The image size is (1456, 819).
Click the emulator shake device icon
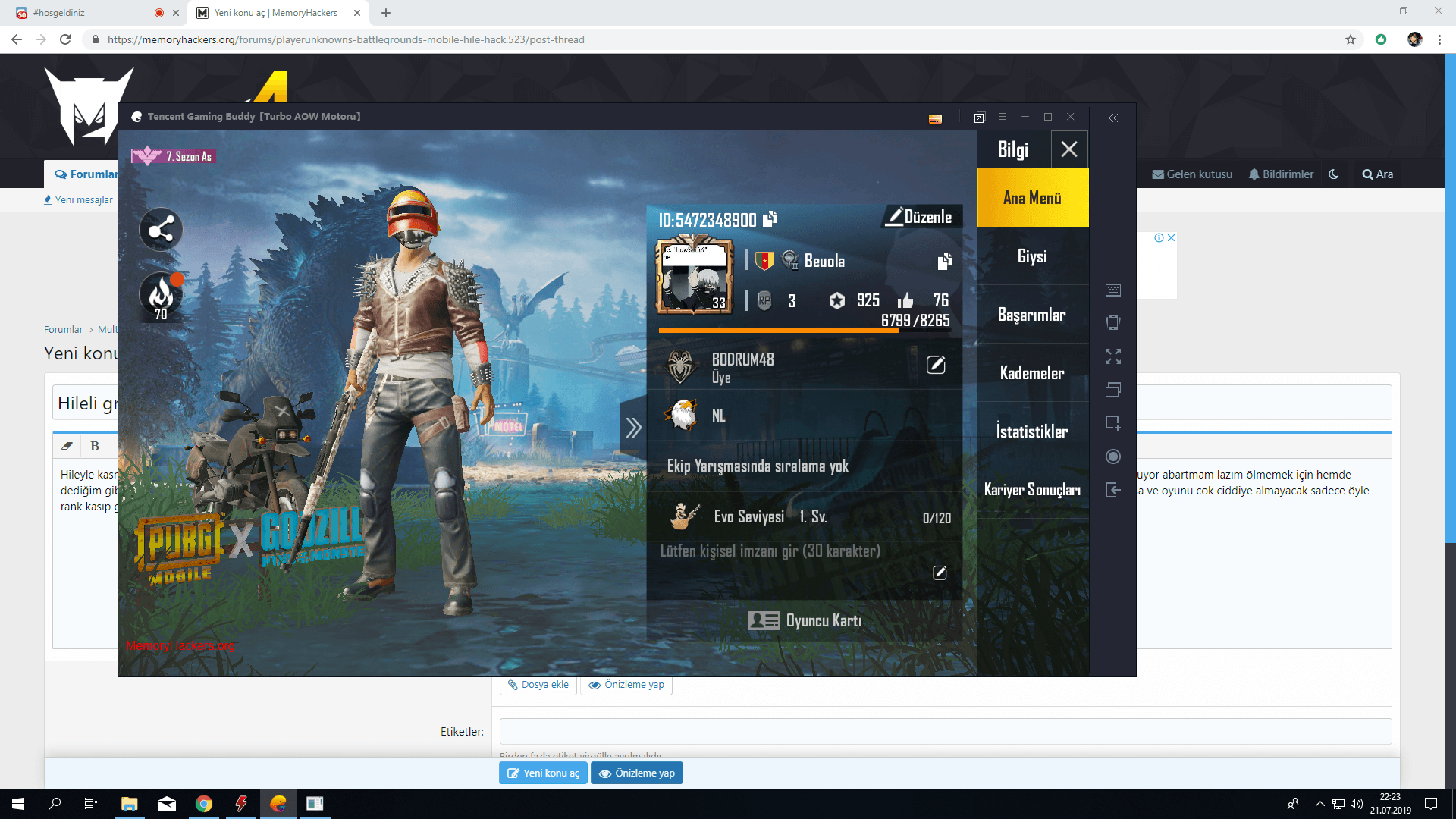pos(1113,322)
